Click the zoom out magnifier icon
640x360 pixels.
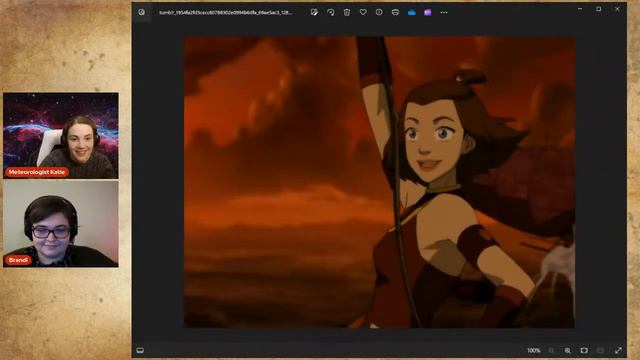point(551,350)
